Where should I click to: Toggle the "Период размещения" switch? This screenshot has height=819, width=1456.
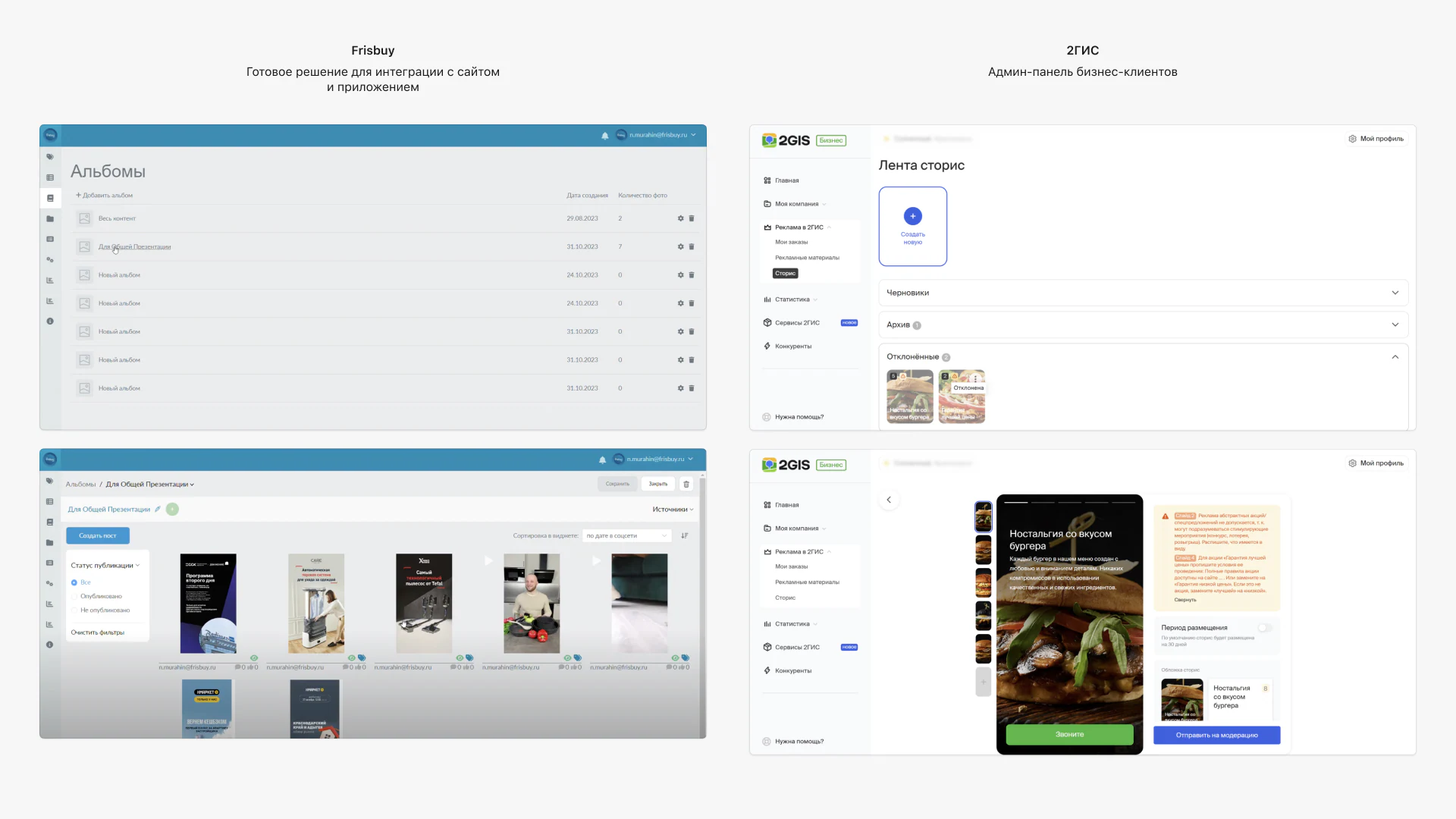pos(1265,628)
